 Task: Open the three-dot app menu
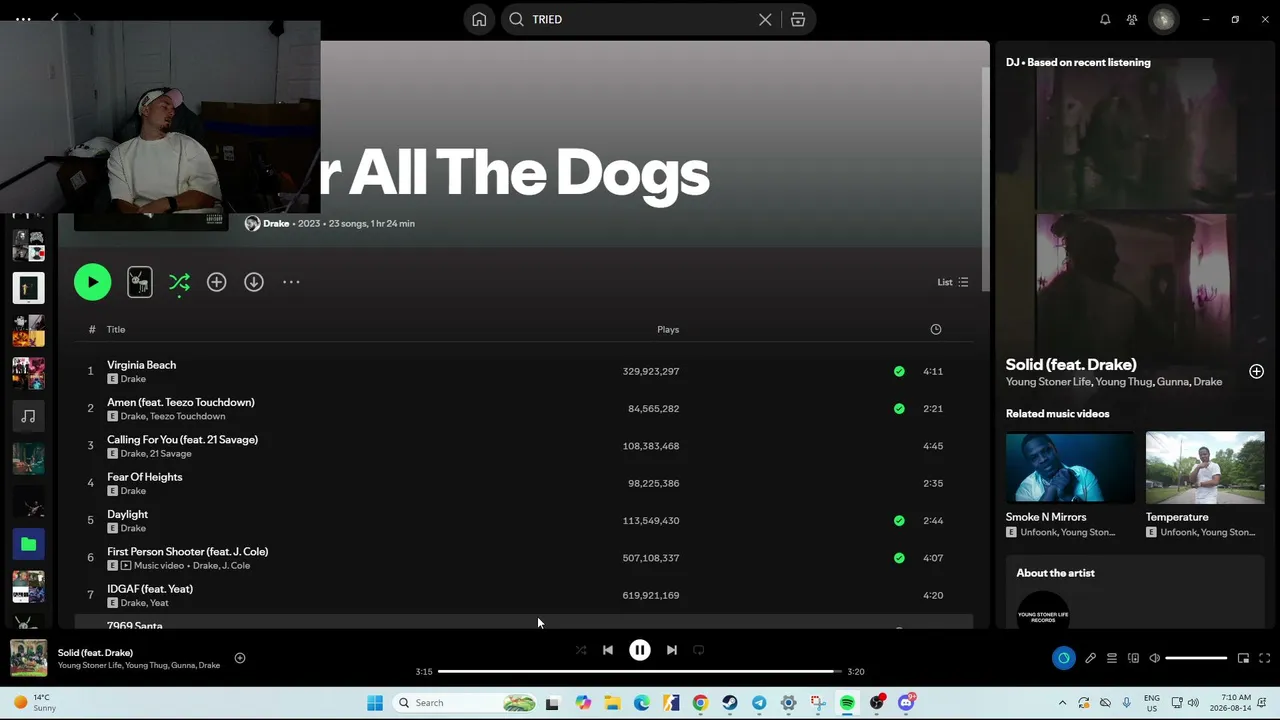tap(23, 19)
